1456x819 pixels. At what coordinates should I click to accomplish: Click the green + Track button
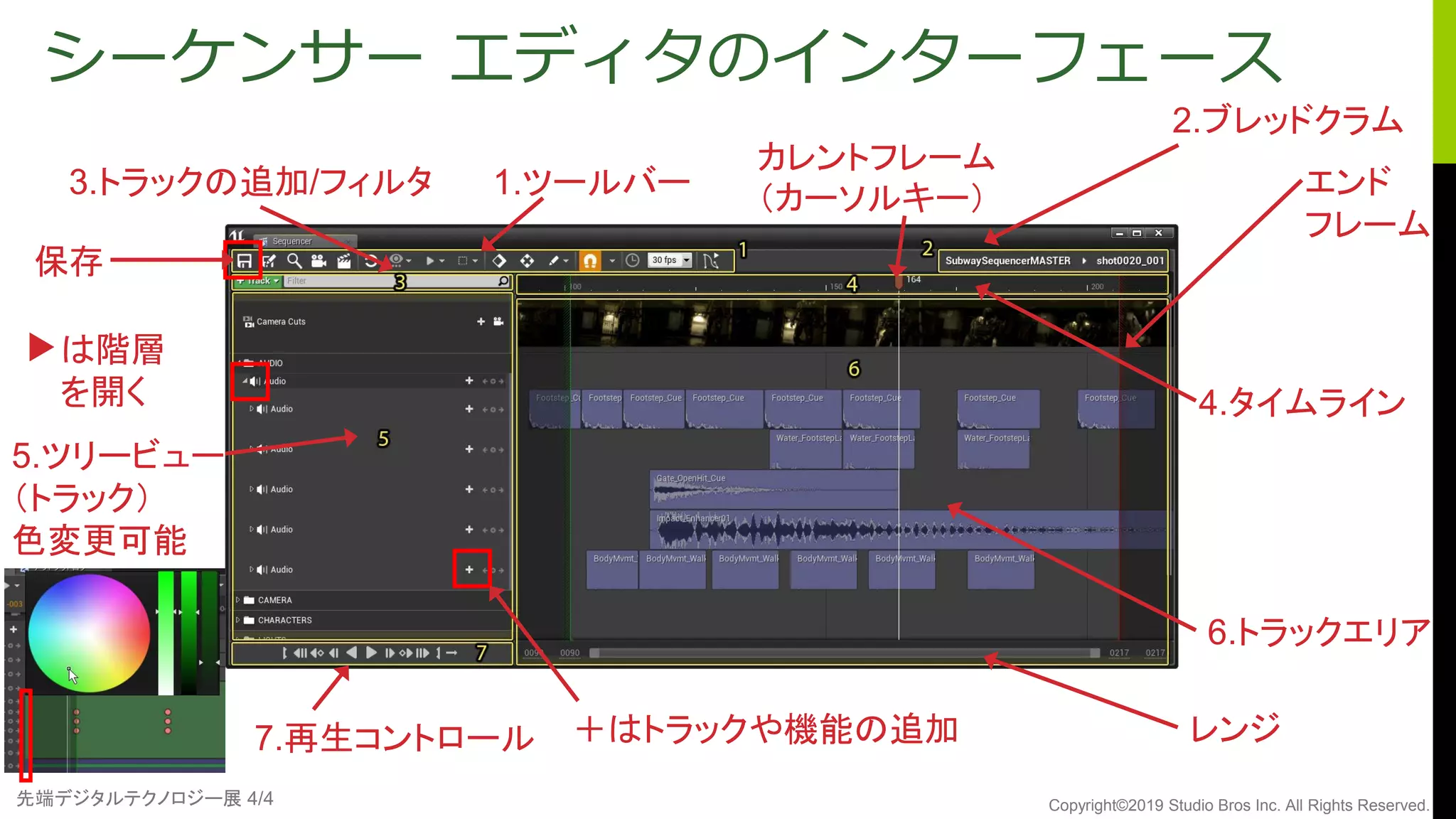pos(258,282)
